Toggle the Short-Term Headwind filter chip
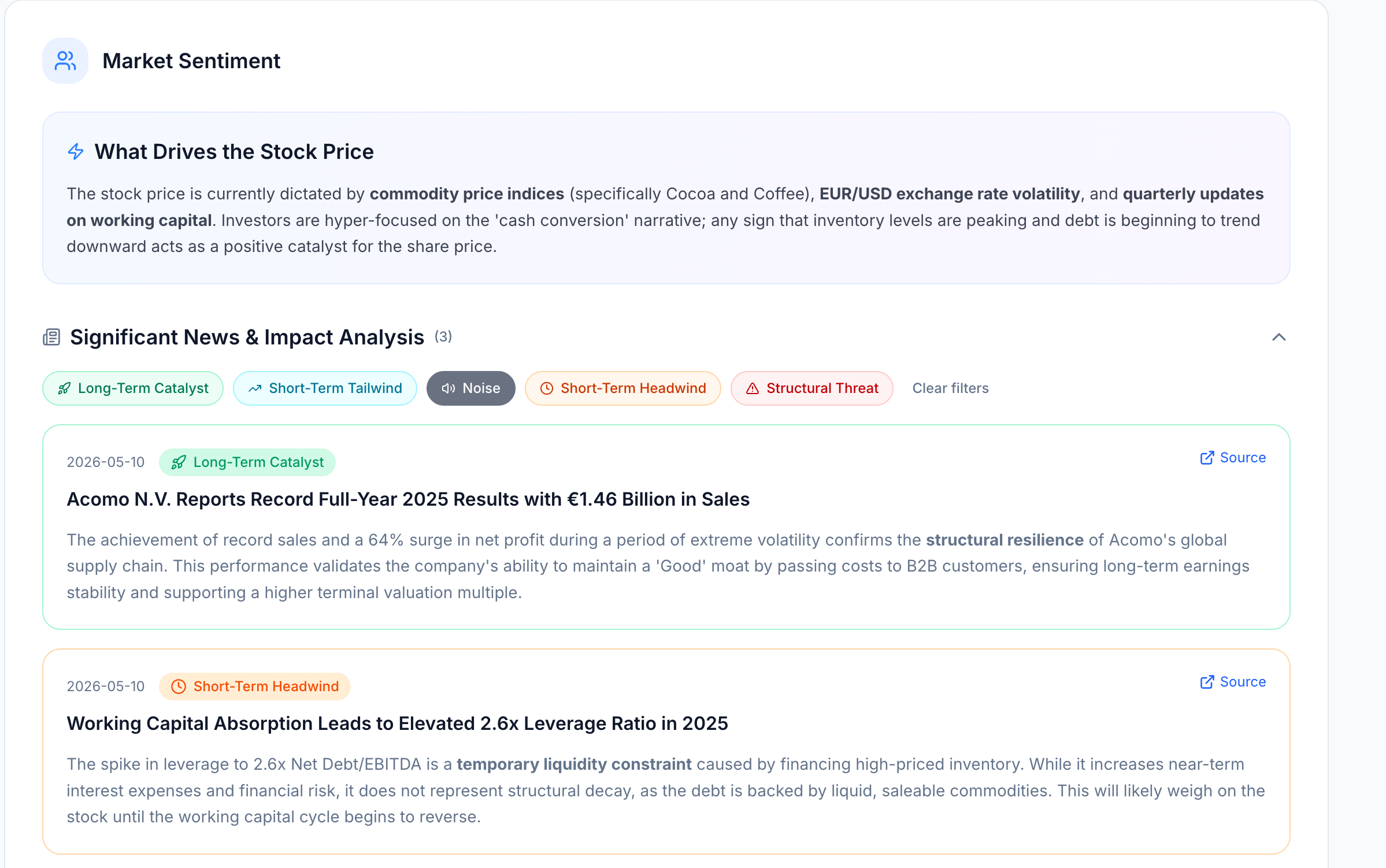The image size is (1386, 868). tap(623, 388)
